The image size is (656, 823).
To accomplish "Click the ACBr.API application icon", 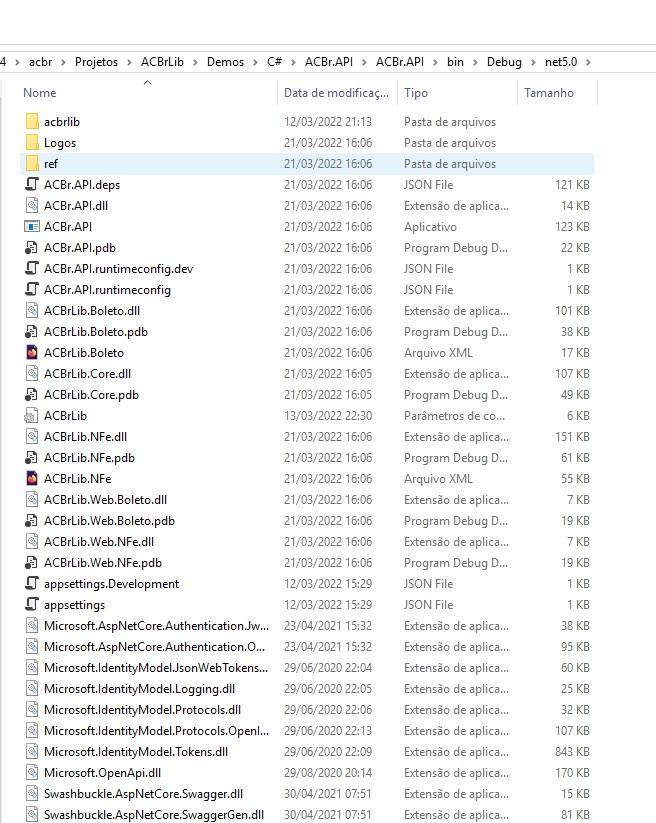I will (x=32, y=227).
